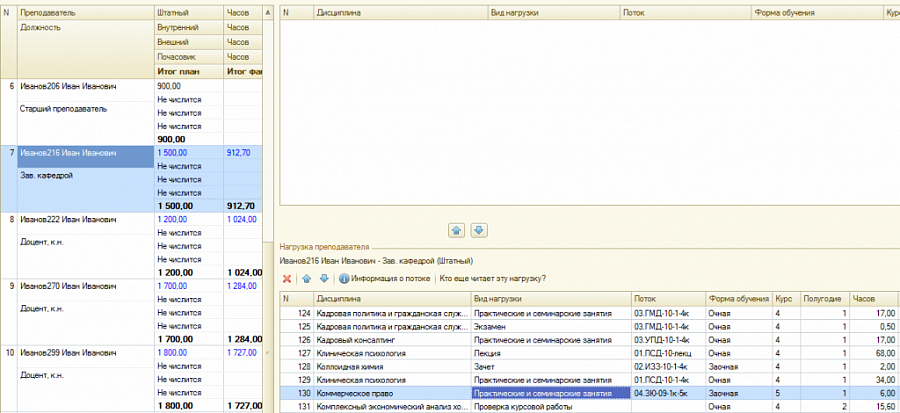Viewport: 900px width, 413px height.
Task: Select row 129 Клиническая психология
Action: [589, 380]
